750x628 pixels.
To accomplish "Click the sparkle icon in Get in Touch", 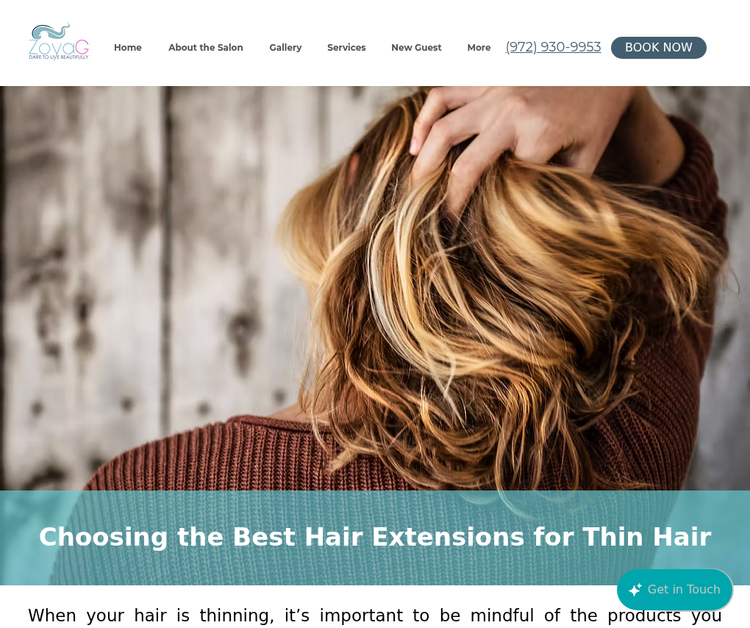I will coord(635,589).
